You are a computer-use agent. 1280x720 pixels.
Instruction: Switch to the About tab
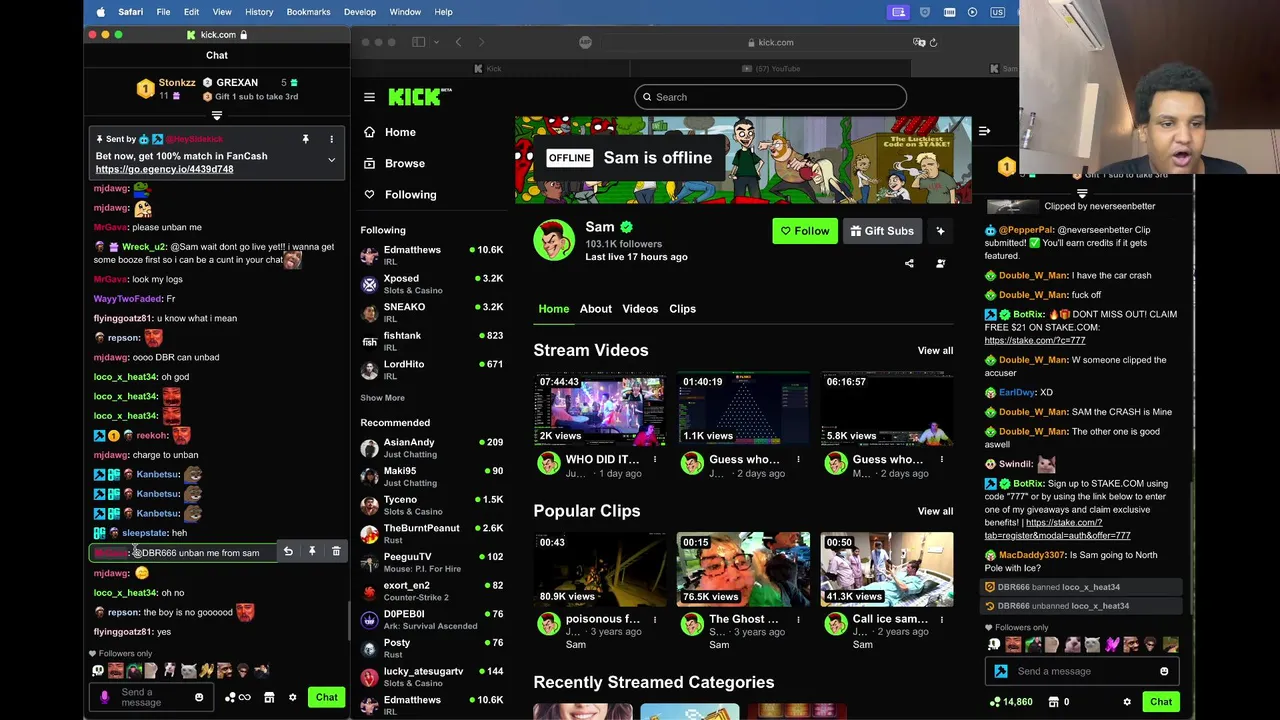[x=595, y=309]
